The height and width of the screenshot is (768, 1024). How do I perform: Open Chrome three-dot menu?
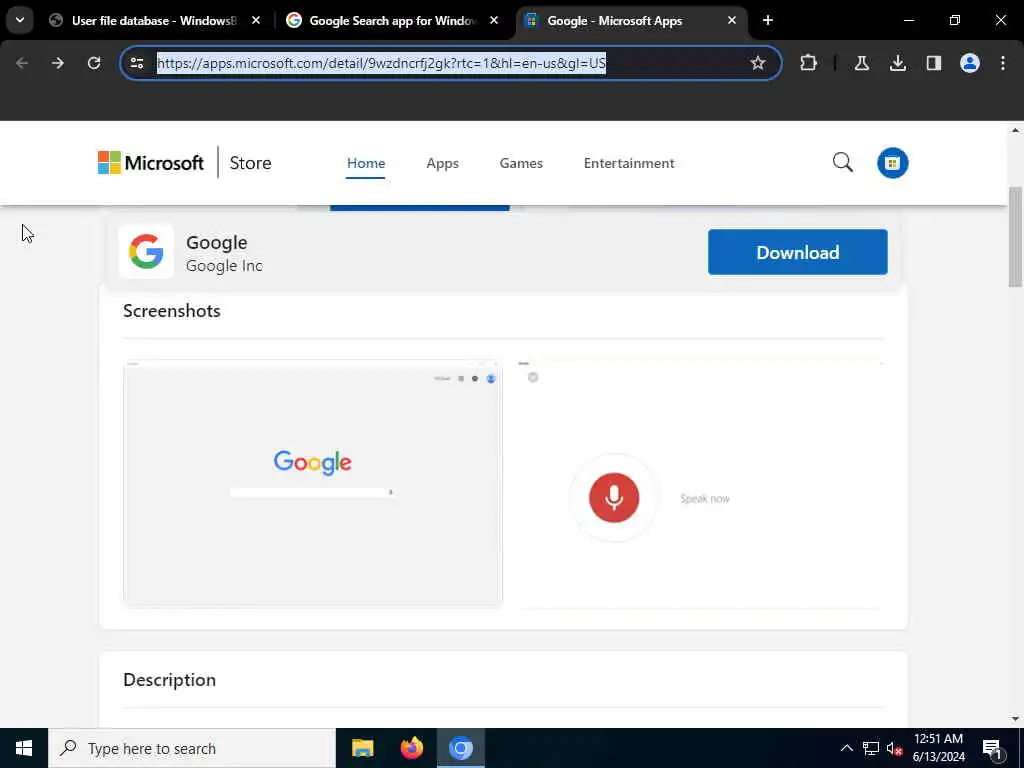click(1003, 63)
